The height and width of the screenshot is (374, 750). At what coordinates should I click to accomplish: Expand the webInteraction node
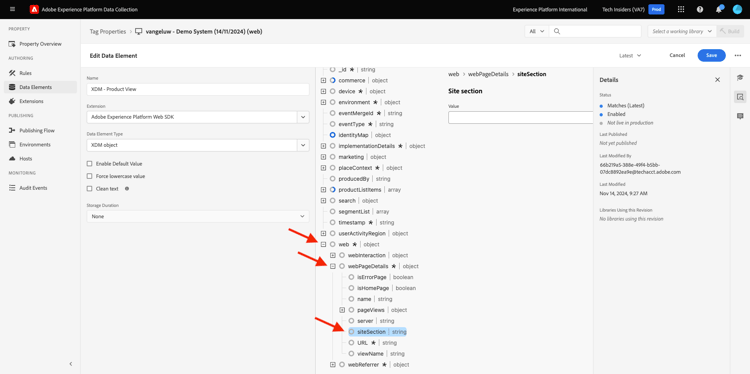click(x=333, y=255)
